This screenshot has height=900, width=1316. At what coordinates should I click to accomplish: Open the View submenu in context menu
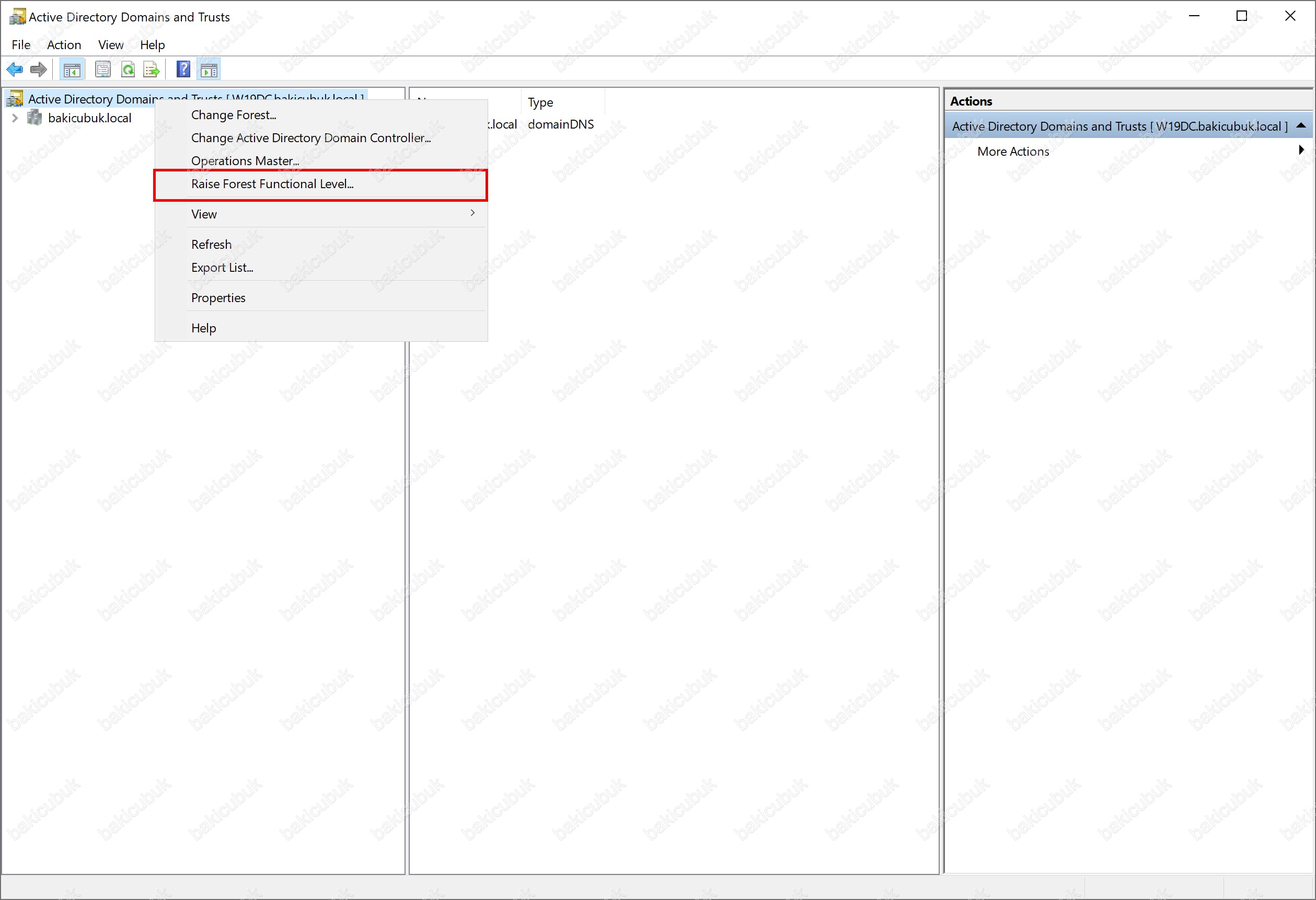coord(321,214)
